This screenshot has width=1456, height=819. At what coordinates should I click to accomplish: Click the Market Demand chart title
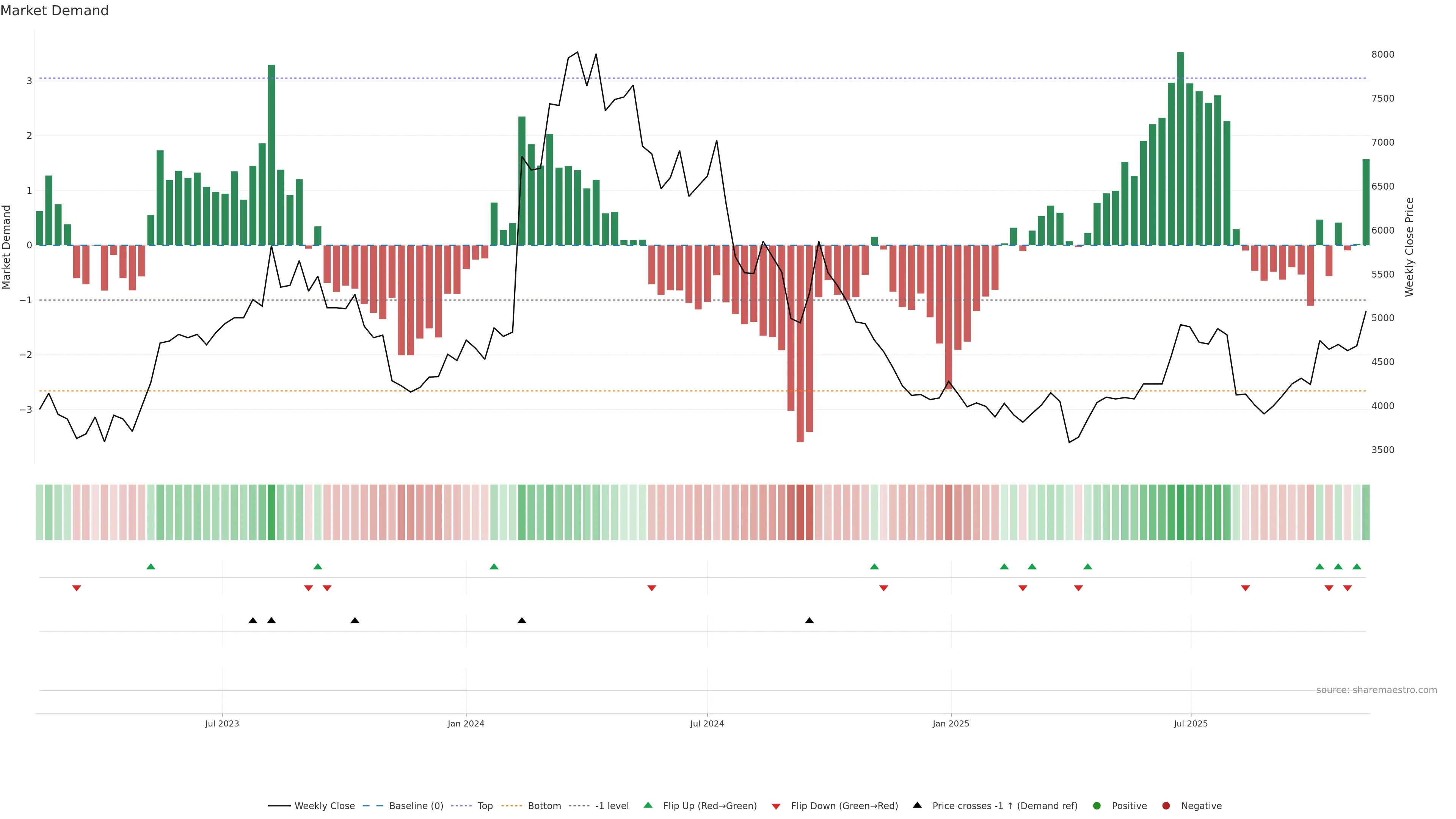54,11
